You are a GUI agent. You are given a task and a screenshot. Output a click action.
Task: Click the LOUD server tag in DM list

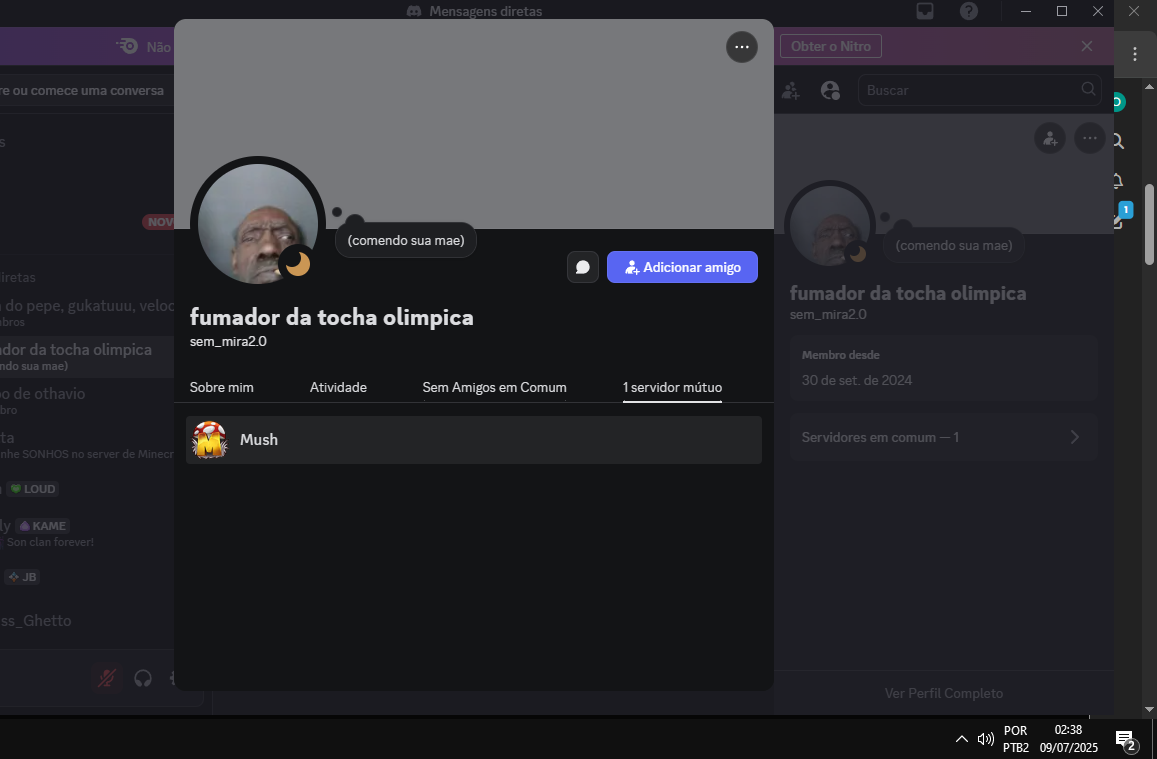[x=32, y=489]
